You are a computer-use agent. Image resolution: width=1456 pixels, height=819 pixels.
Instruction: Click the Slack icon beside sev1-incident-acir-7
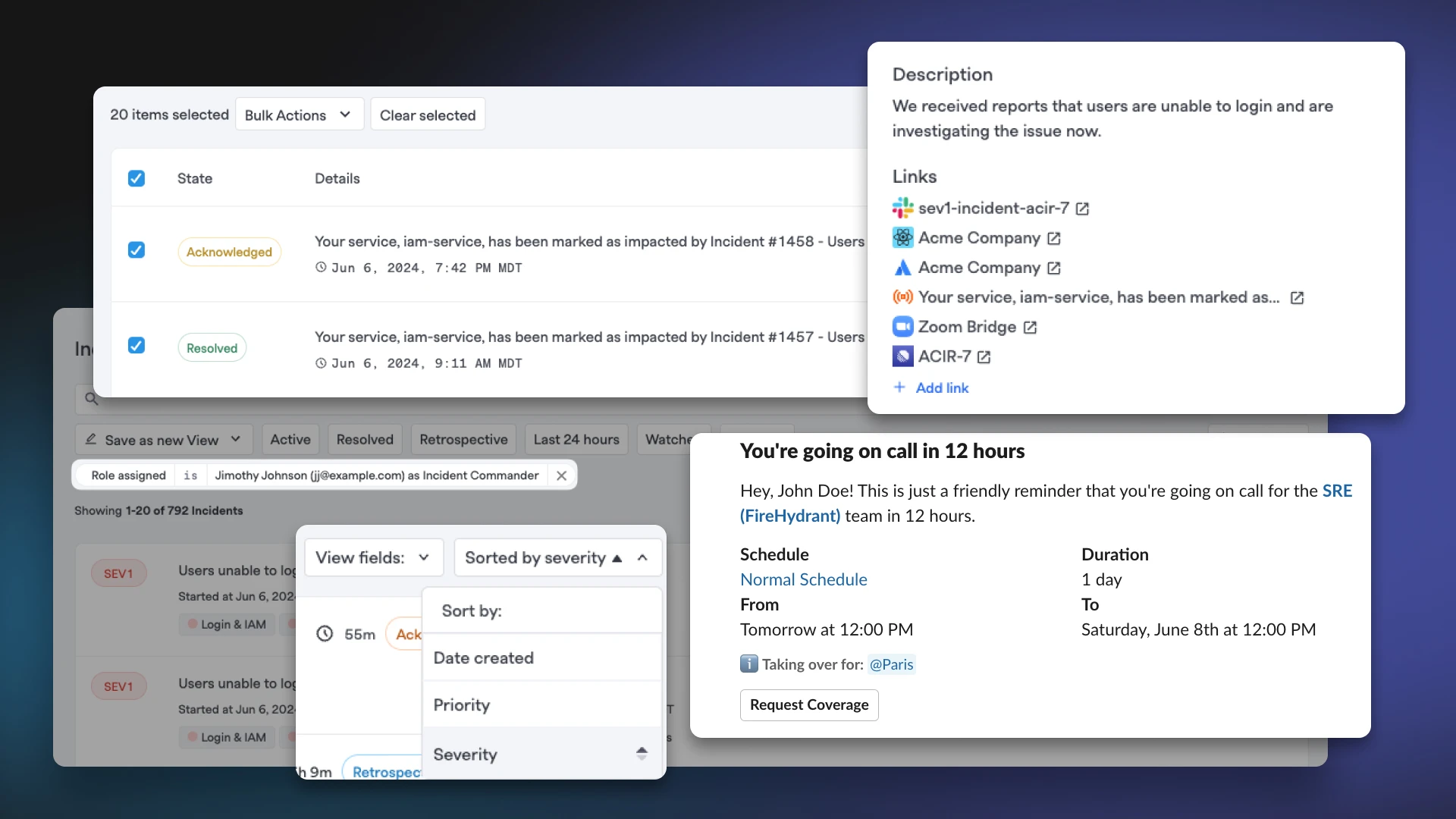902,208
